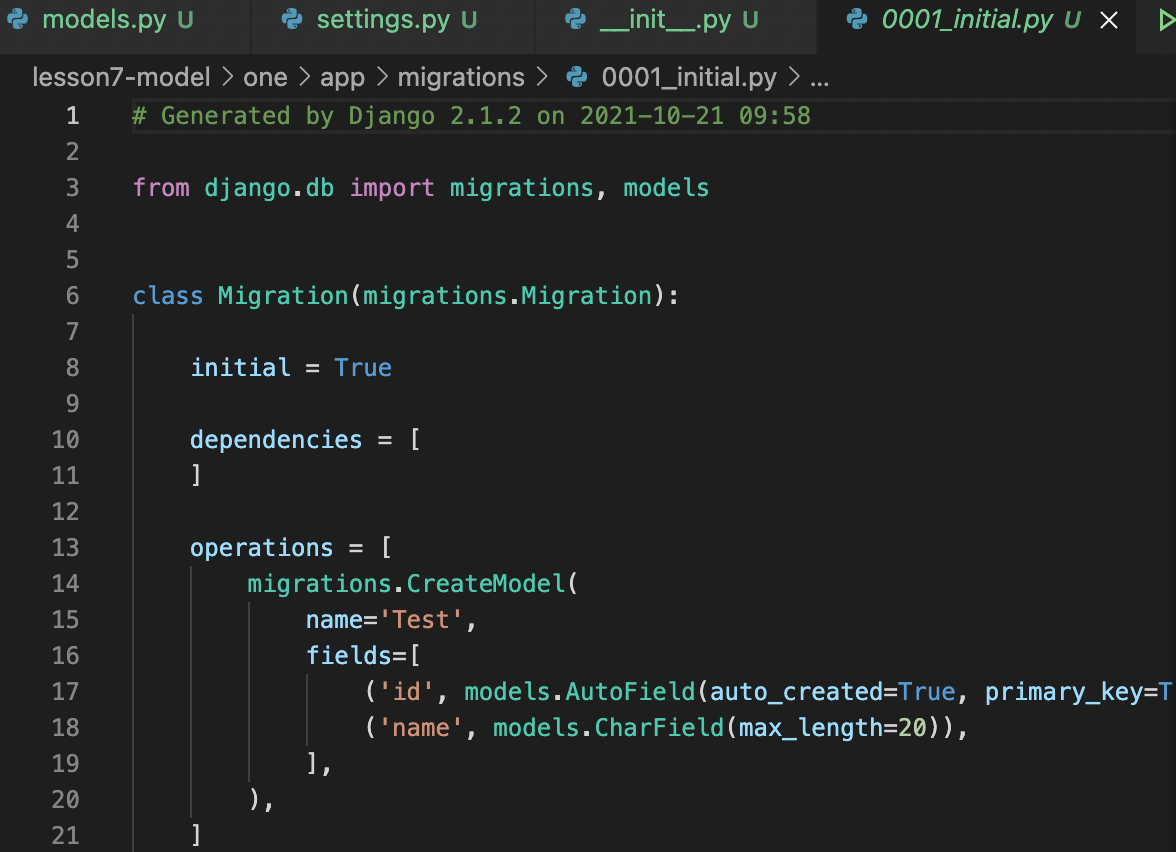The width and height of the screenshot is (1176, 852).
Task: Click 'initial' variable on line 8
Action: tap(241, 368)
